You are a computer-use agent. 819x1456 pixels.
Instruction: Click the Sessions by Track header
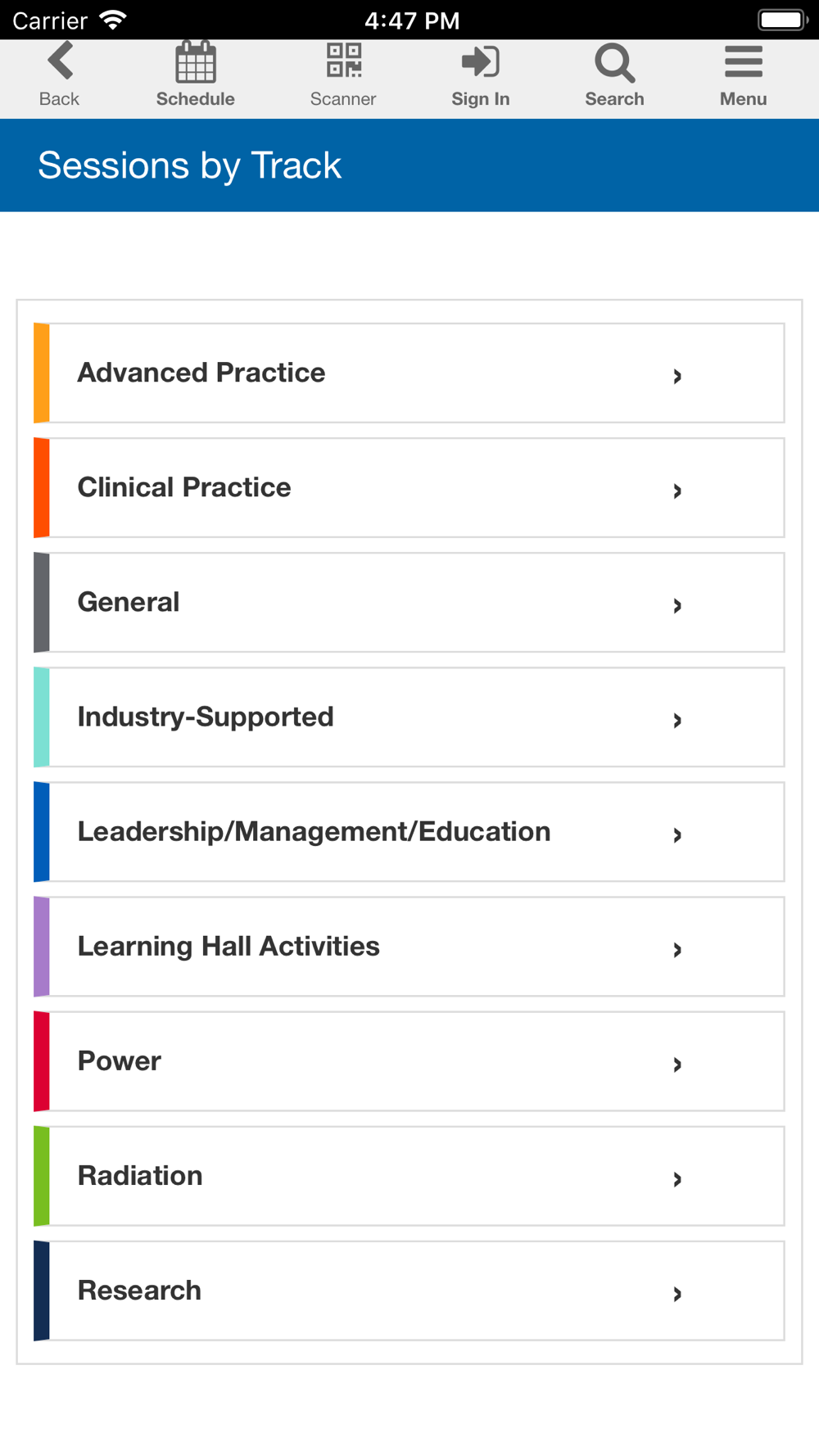pyautogui.click(x=189, y=166)
